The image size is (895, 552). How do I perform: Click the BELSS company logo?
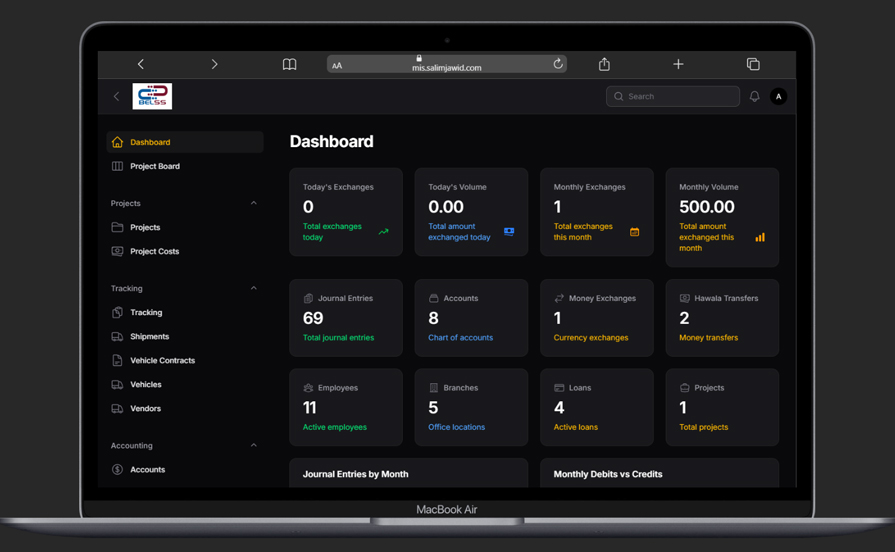point(152,96)
